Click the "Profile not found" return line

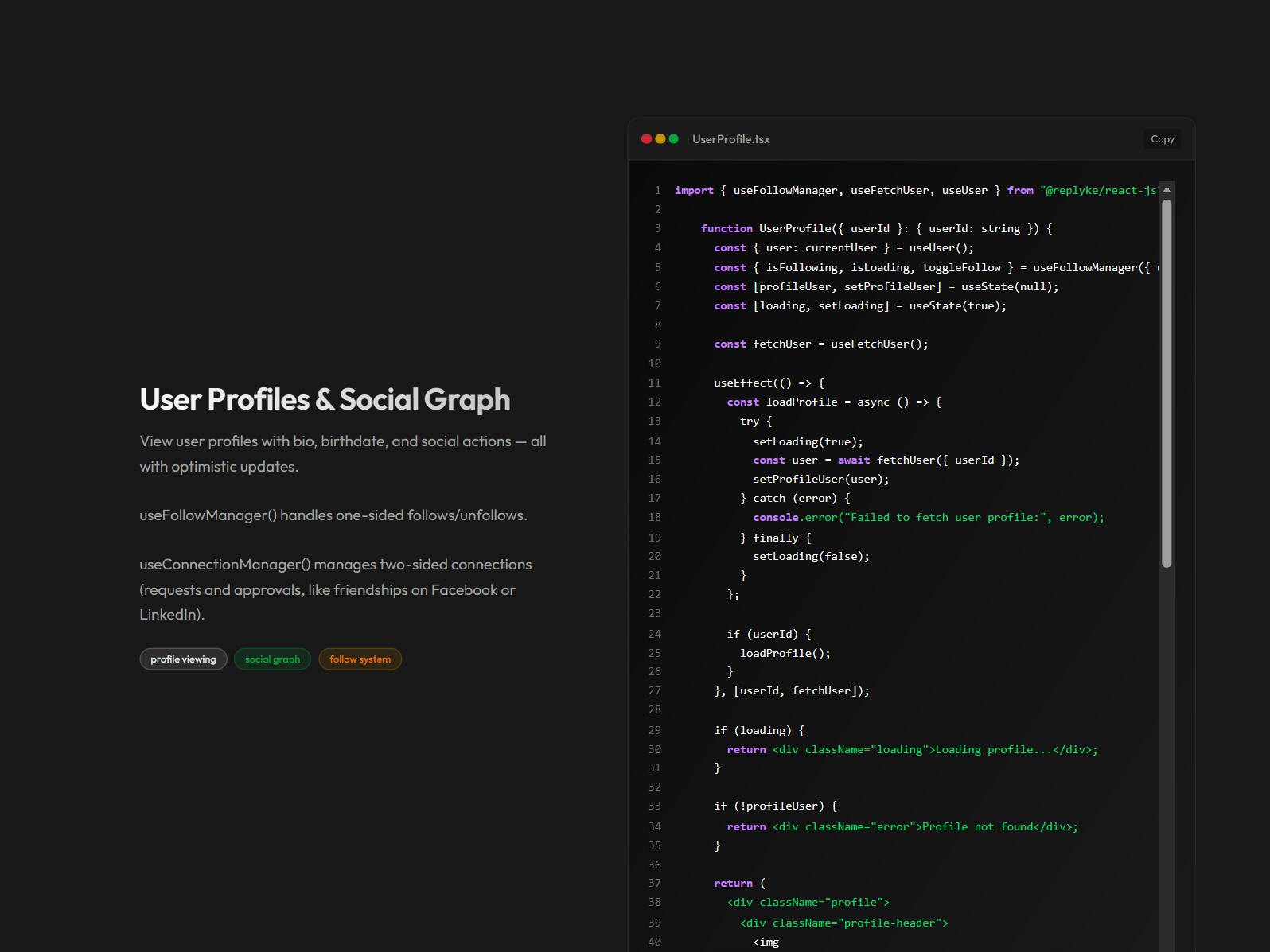(x=902, y=827)
